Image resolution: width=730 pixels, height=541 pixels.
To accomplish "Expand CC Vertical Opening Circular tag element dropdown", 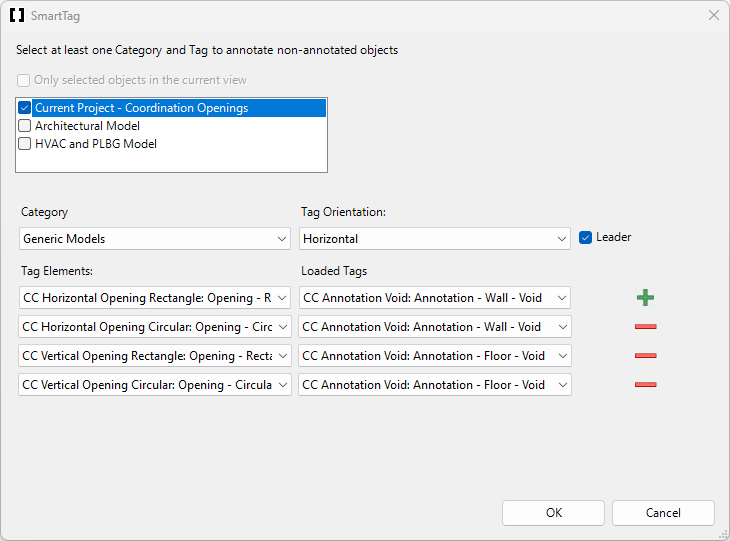I will pos(155,385).
